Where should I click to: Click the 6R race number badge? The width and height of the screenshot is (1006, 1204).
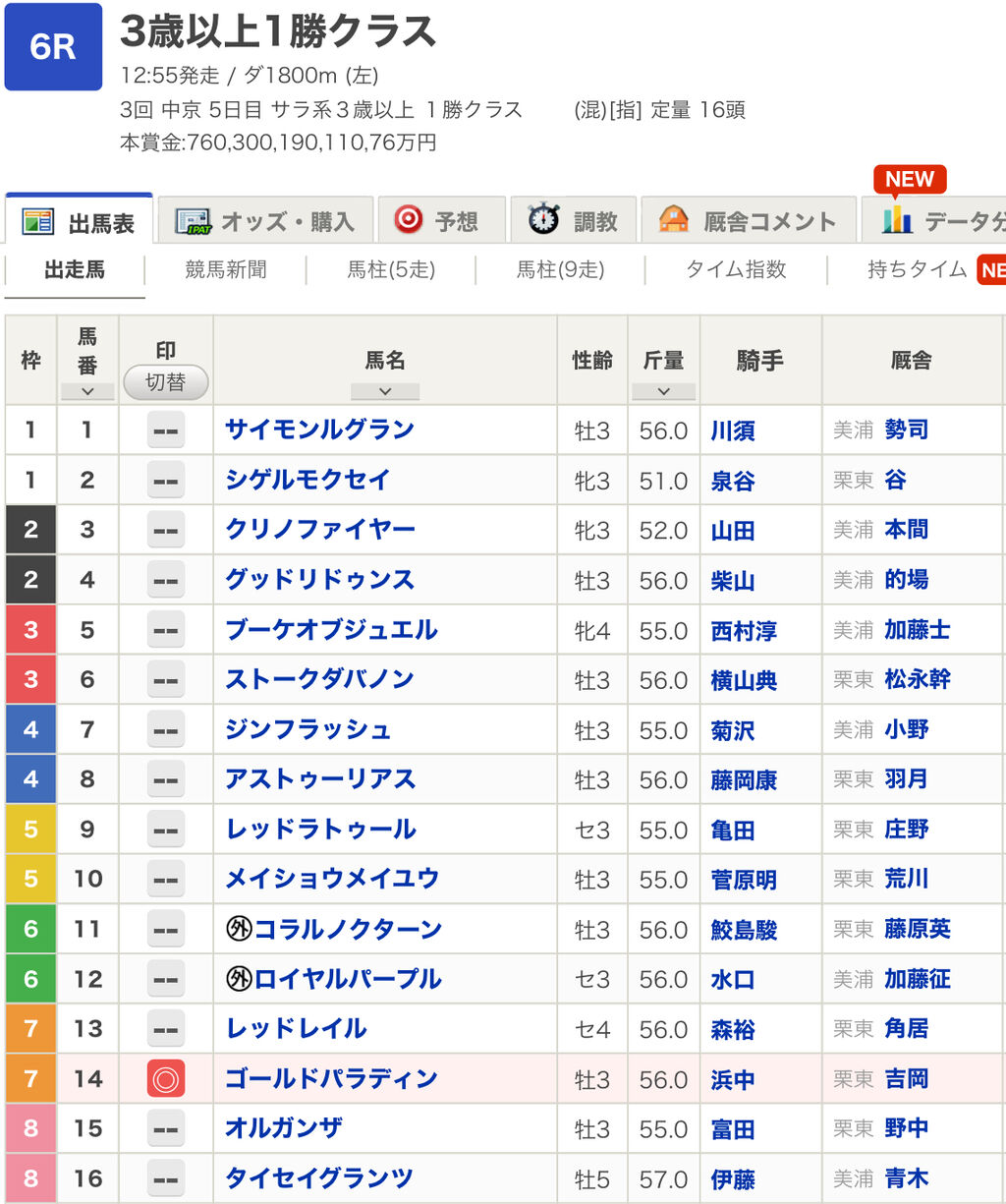tap(53, 46)
